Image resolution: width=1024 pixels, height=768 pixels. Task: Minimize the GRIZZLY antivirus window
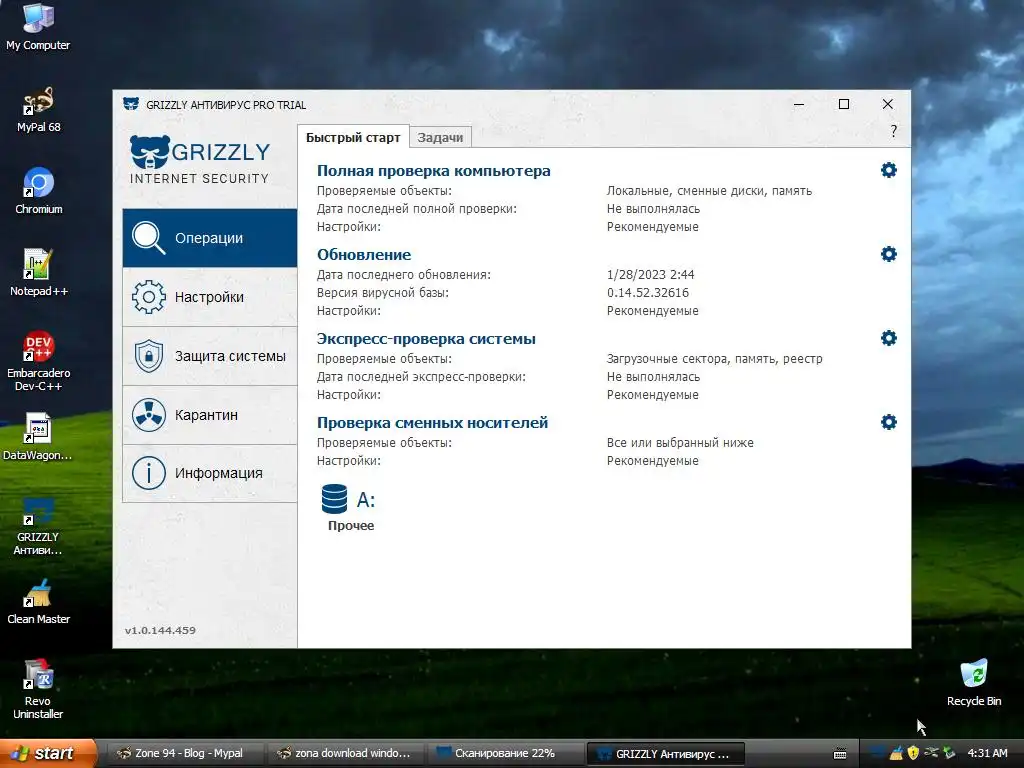[x=799, y=104]
